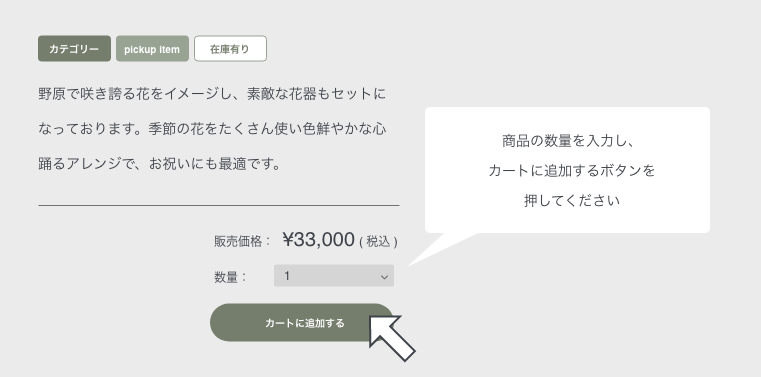The image size is (761, 377).
Task: Click tooltip text 押してください
Action: pos(572,200)
